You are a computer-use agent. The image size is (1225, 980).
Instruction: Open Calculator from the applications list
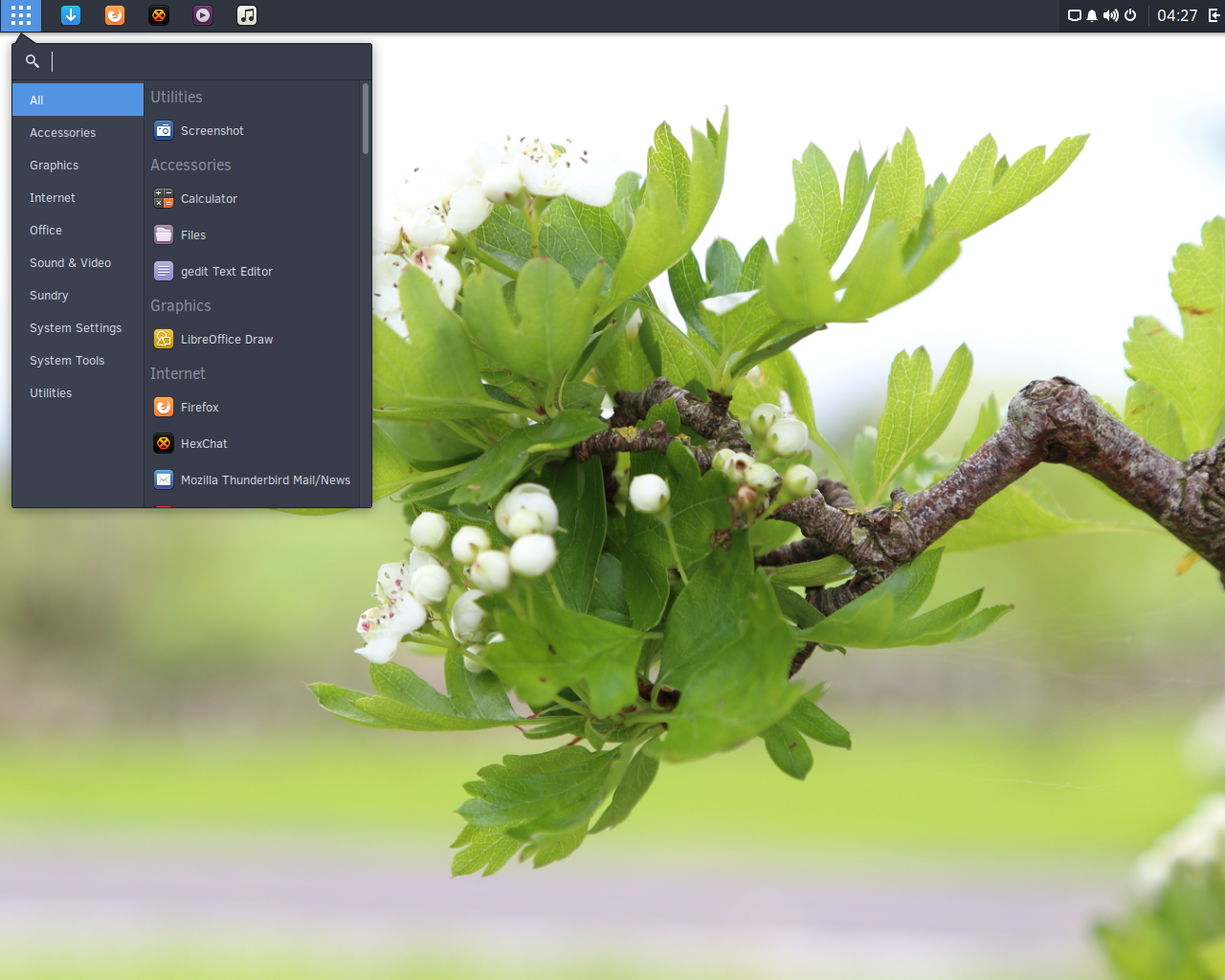(x=253, y=199)
